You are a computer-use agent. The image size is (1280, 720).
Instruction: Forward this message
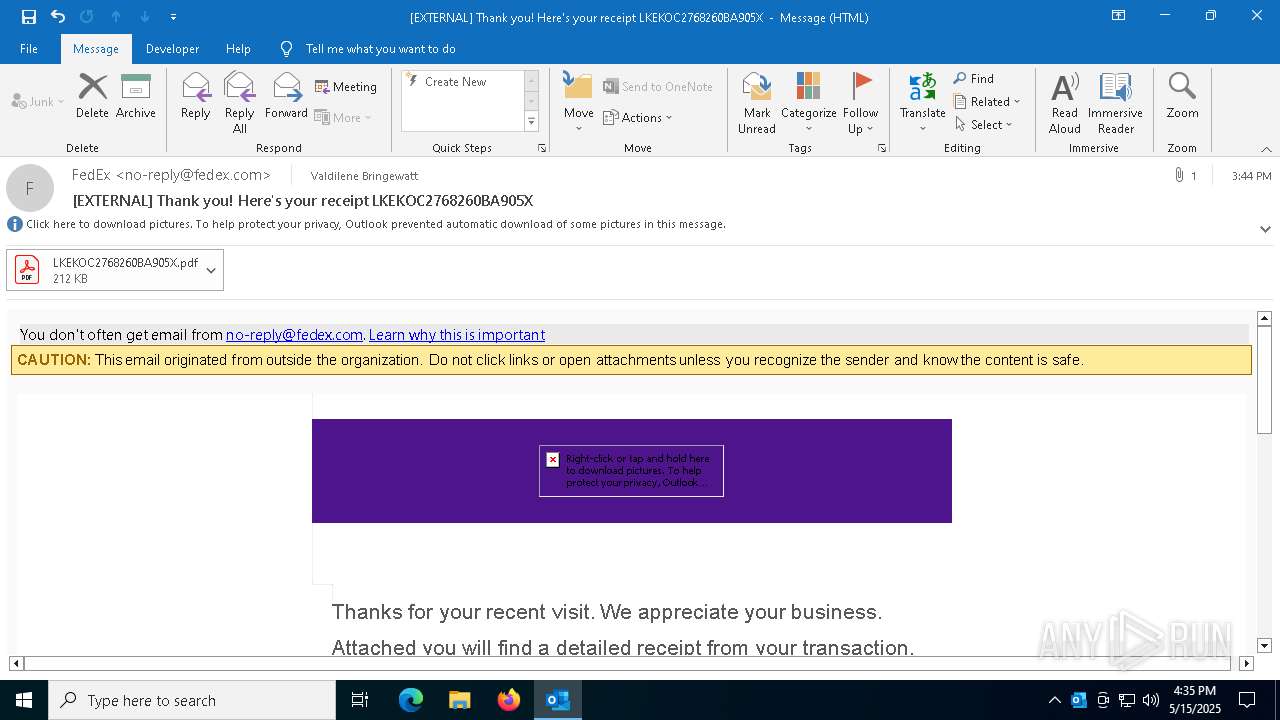(286, 96)
